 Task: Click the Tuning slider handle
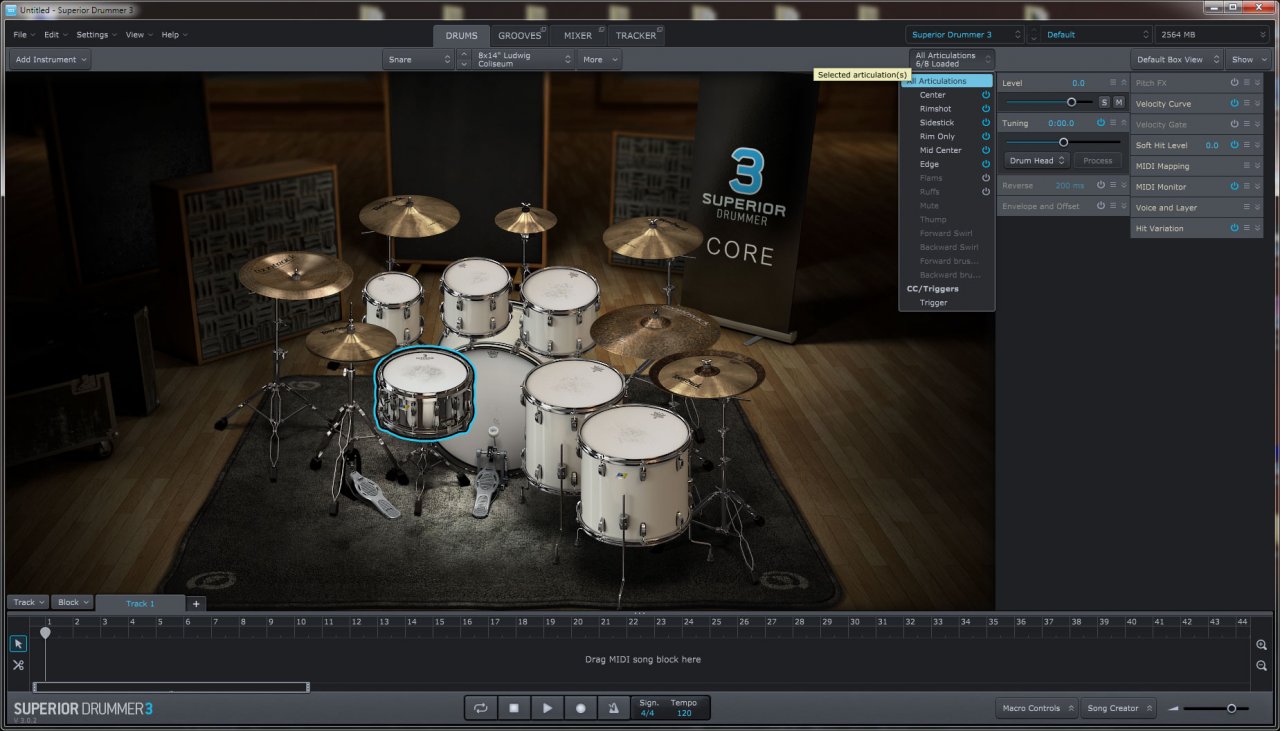tap(1063, 142)
